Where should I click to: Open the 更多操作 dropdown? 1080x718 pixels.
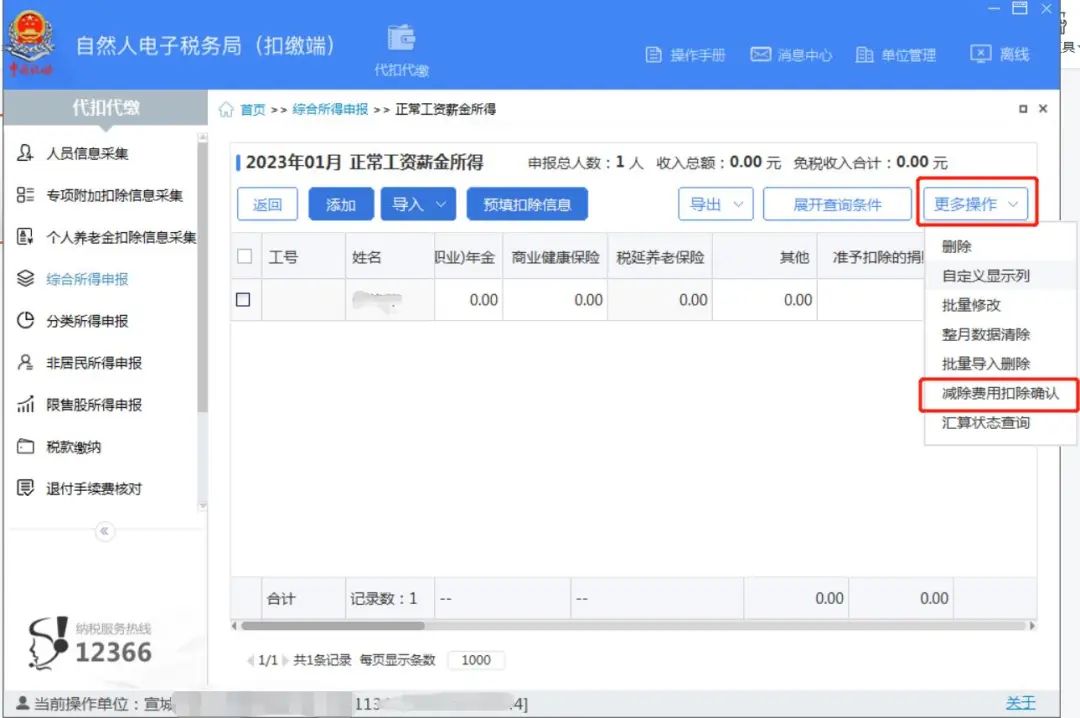coord(975,204)
